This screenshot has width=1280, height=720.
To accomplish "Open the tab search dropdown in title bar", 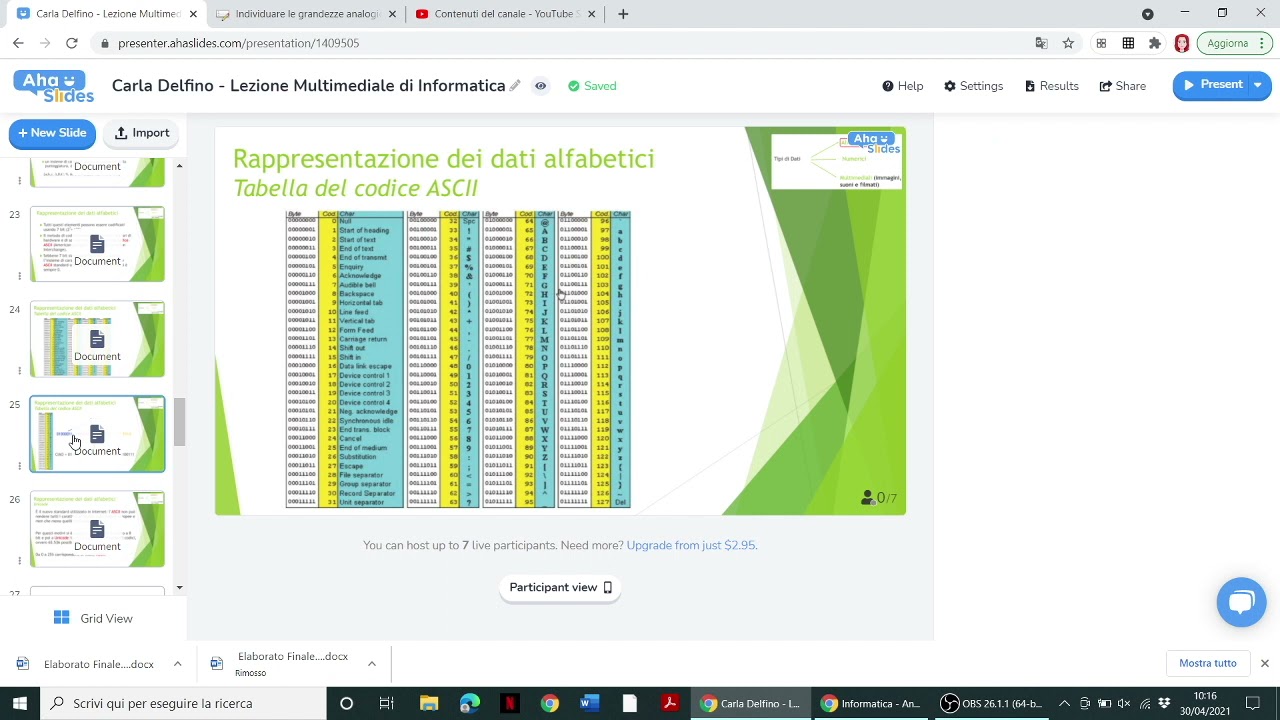I will point(1148,14).
